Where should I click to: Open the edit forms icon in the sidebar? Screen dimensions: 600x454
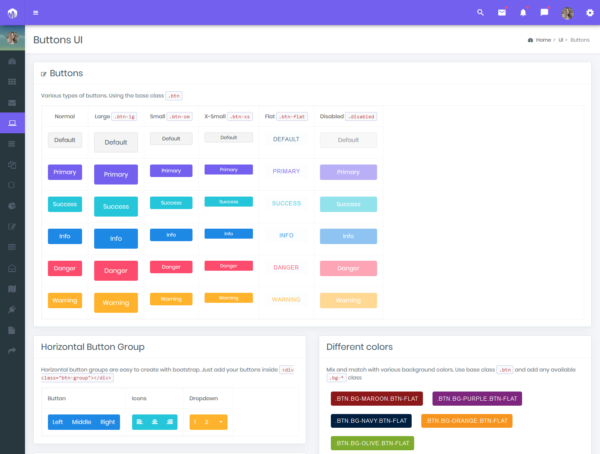coord(12,227)
